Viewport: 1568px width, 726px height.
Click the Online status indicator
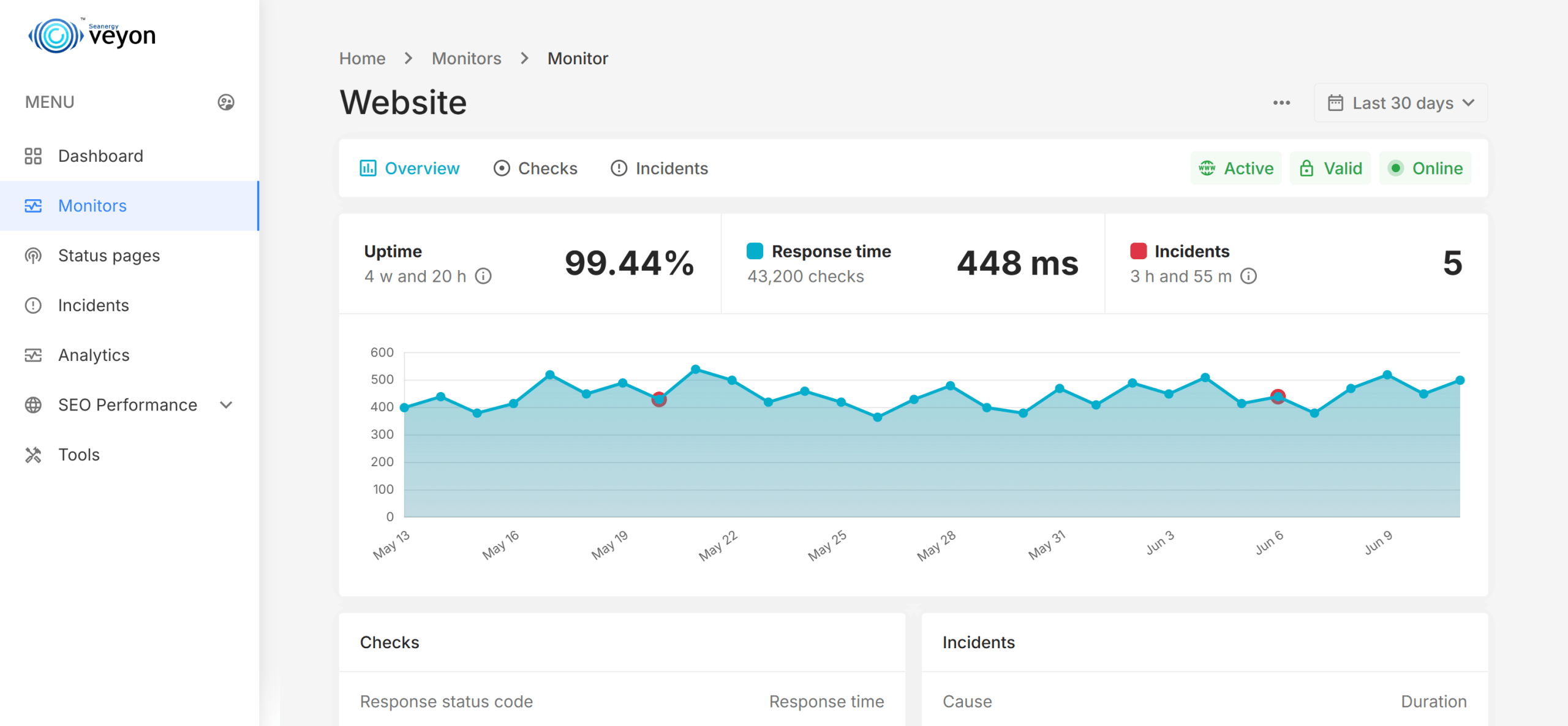tap(1425, 168)
